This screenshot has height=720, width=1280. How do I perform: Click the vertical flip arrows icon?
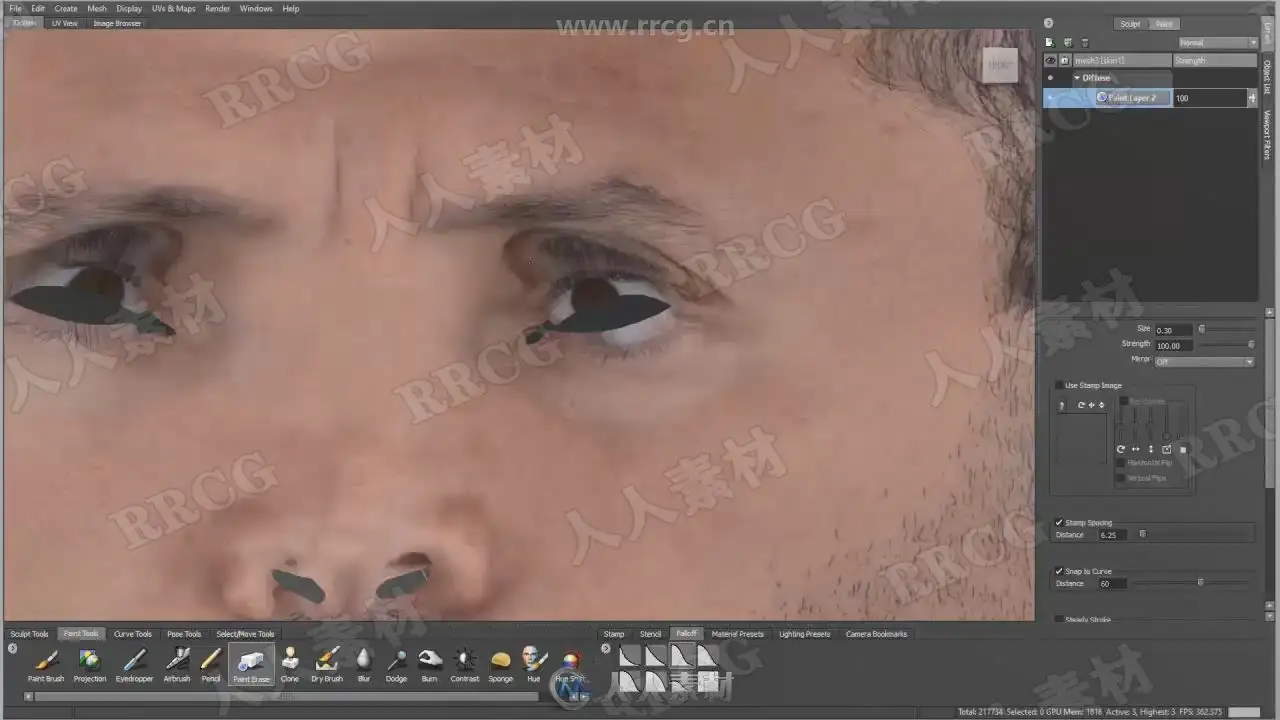[x=1151, y=450]
